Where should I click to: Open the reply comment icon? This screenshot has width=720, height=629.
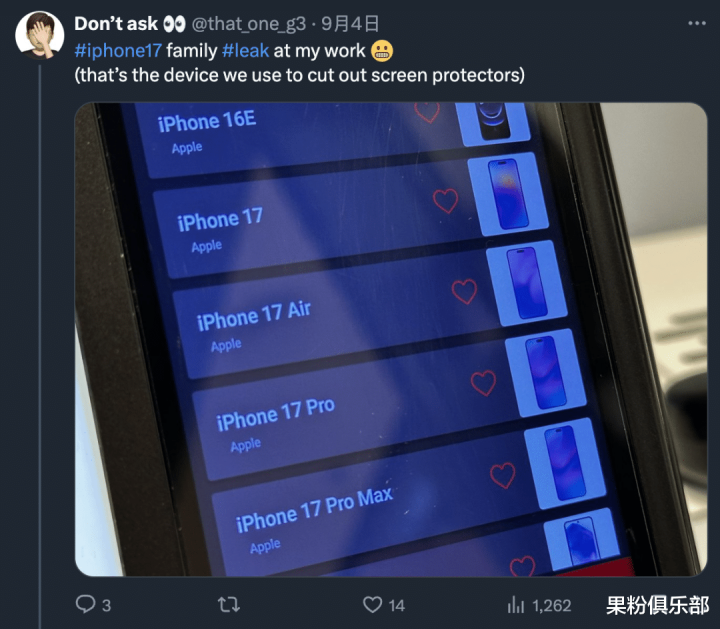[85, 604]
